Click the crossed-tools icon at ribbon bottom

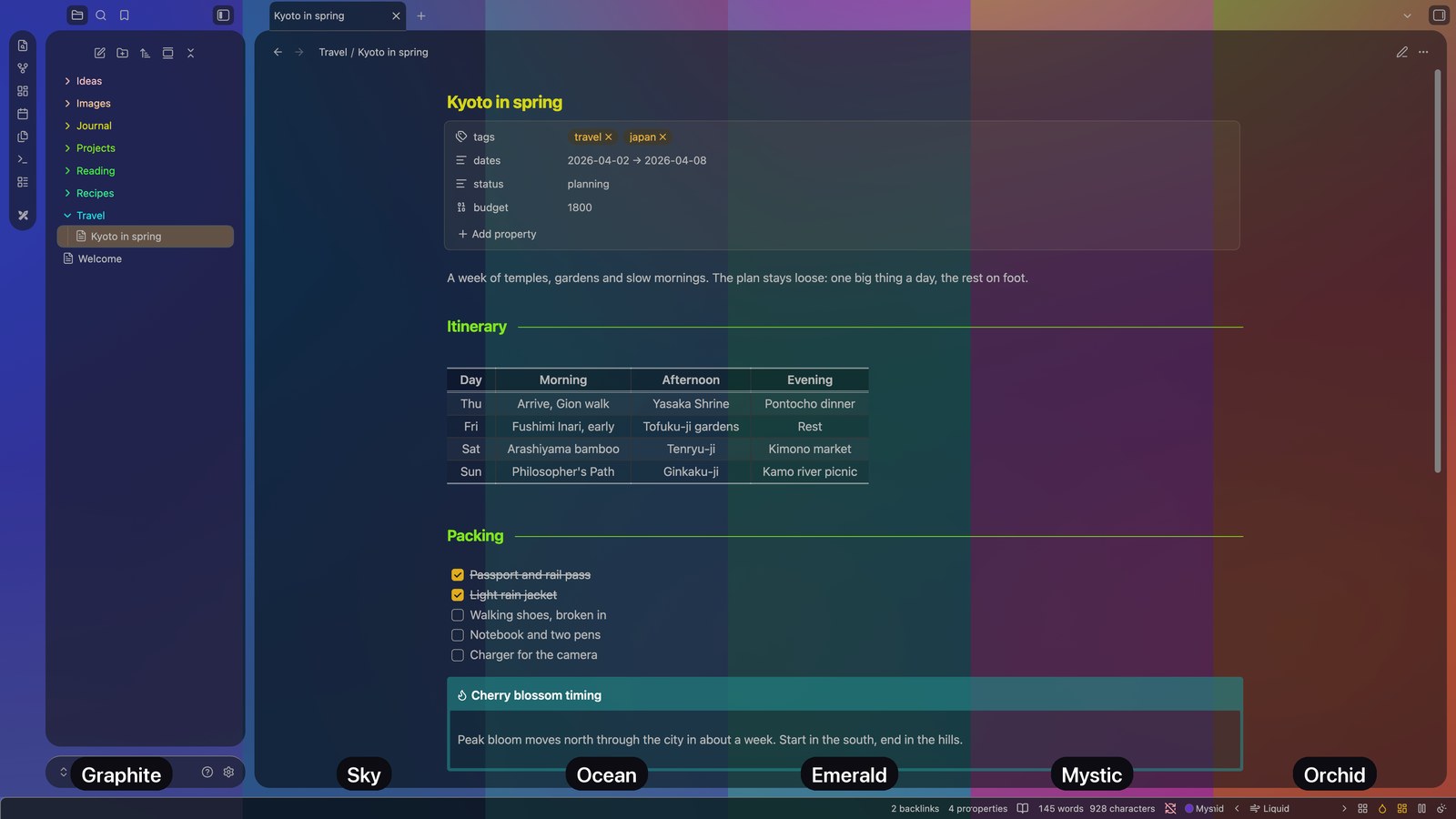pyautogui.click(x=23, y=216)
